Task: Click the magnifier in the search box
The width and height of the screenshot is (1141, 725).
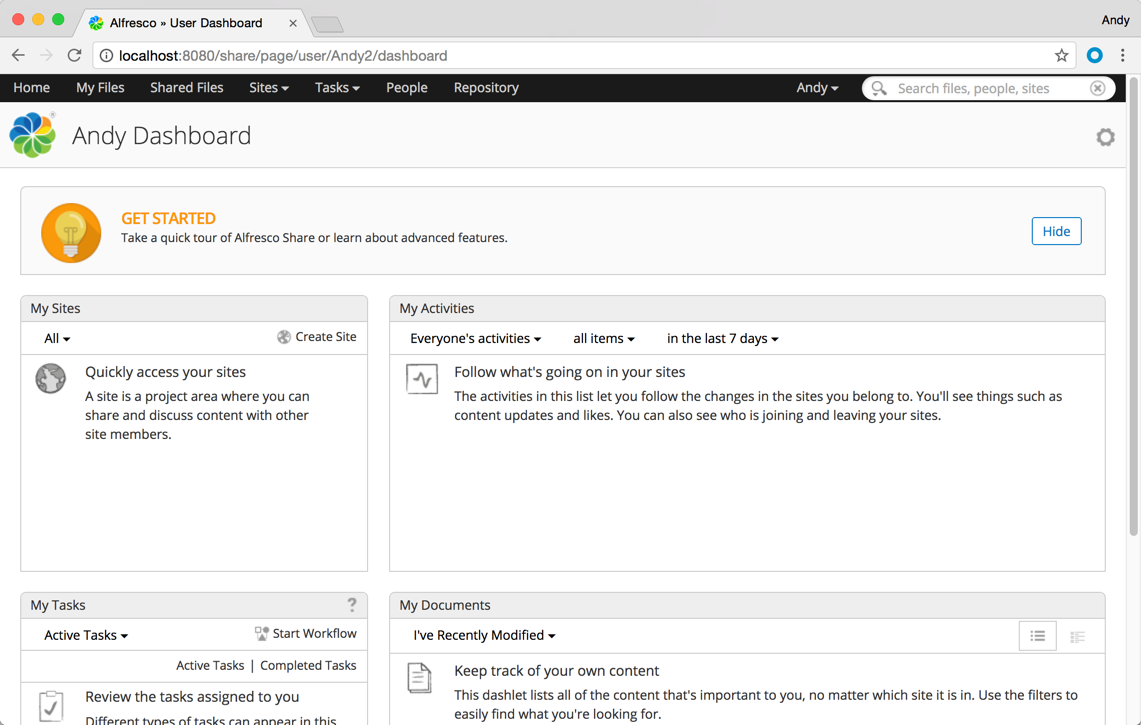Action: tap(878, 88)
